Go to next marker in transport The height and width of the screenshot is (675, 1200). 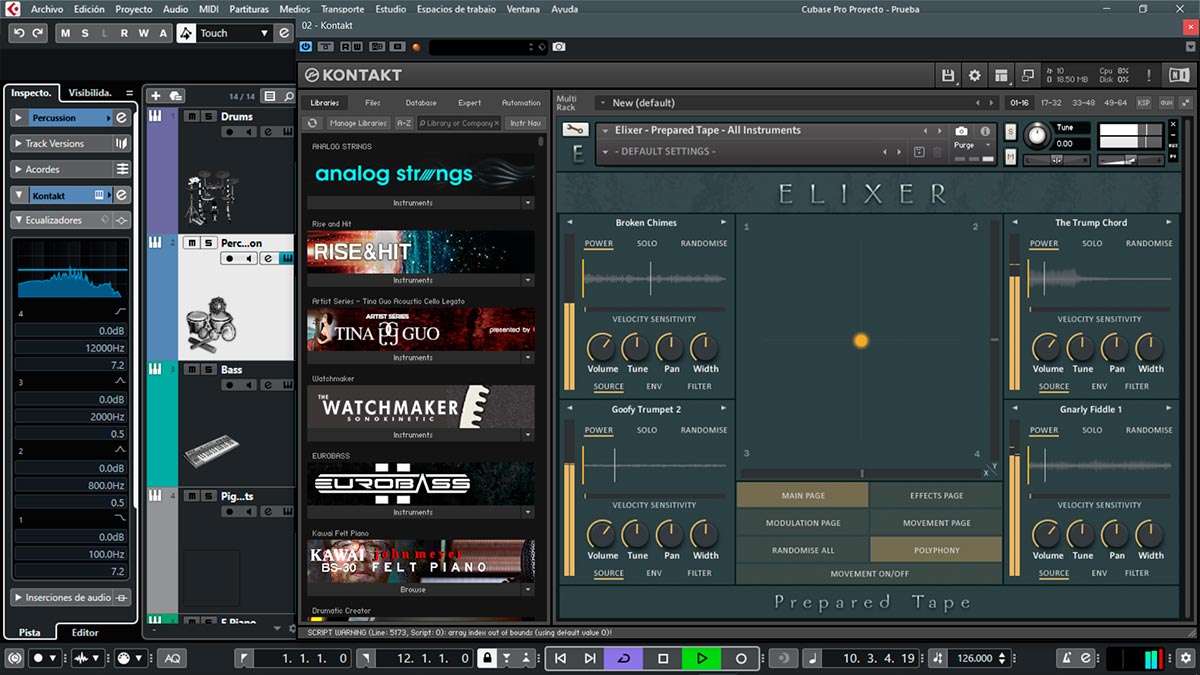click(590, 658)
